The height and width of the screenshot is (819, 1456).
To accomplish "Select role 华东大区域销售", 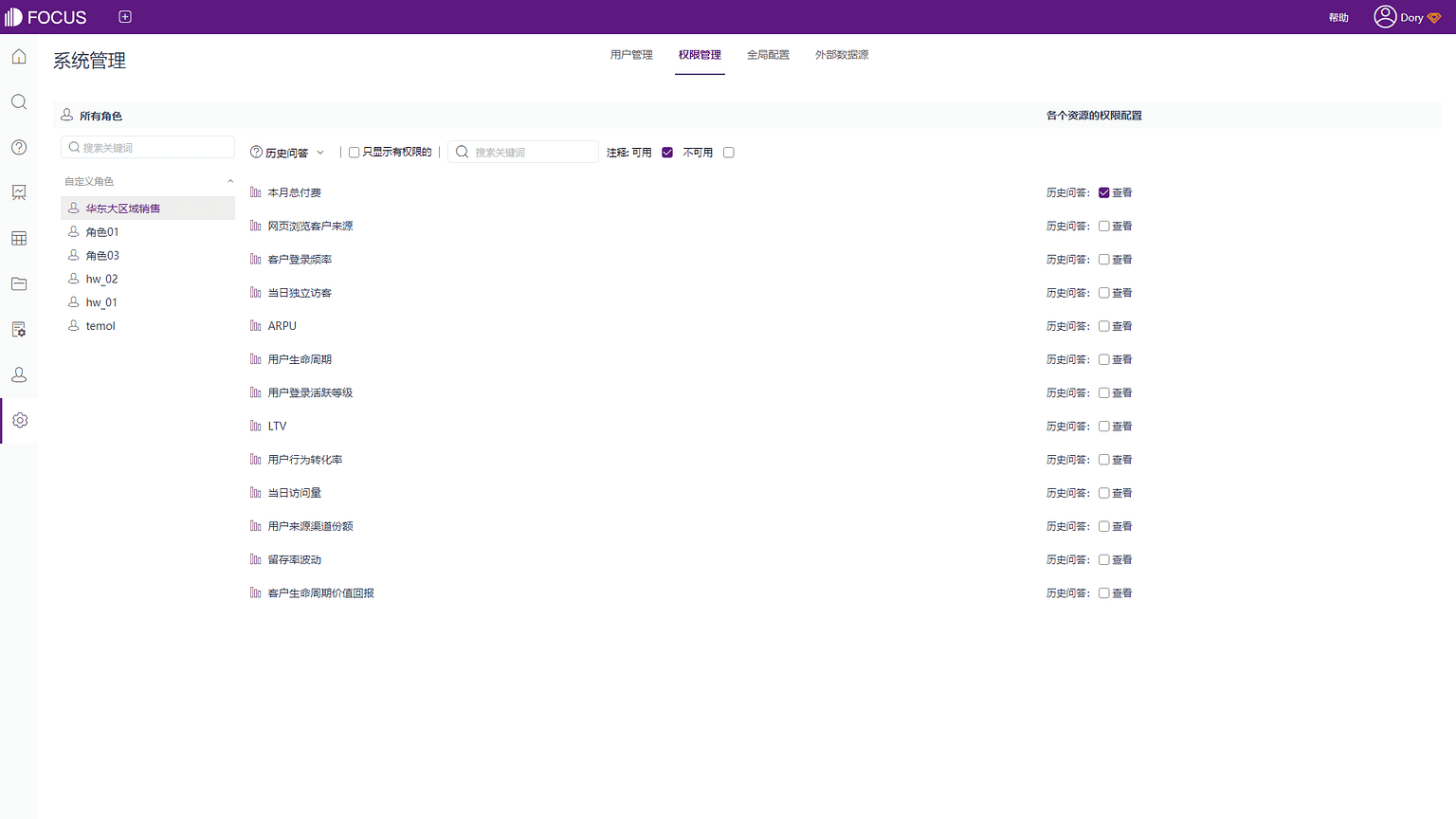I will coord(148,208).
